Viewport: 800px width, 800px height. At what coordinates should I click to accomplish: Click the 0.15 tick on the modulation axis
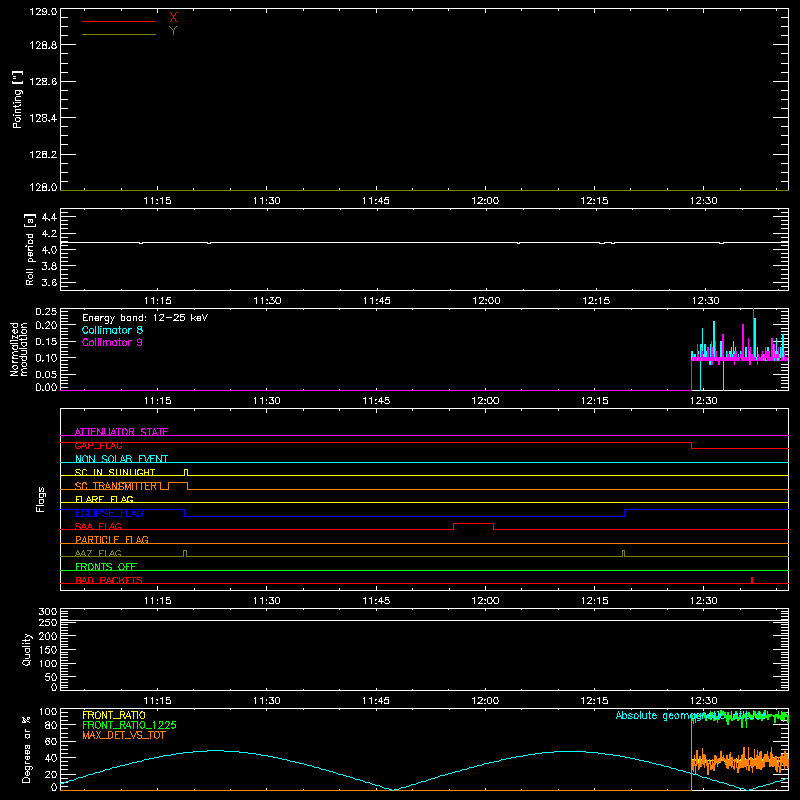coord(46,341)
